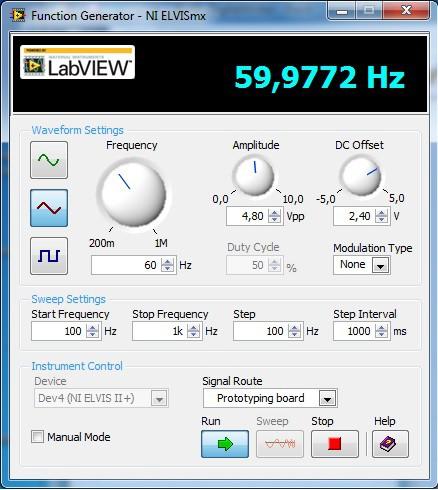This screenshot has height=490, width=438.
Task: Click the Waveform Settings section label
Action: pos(77,130)
